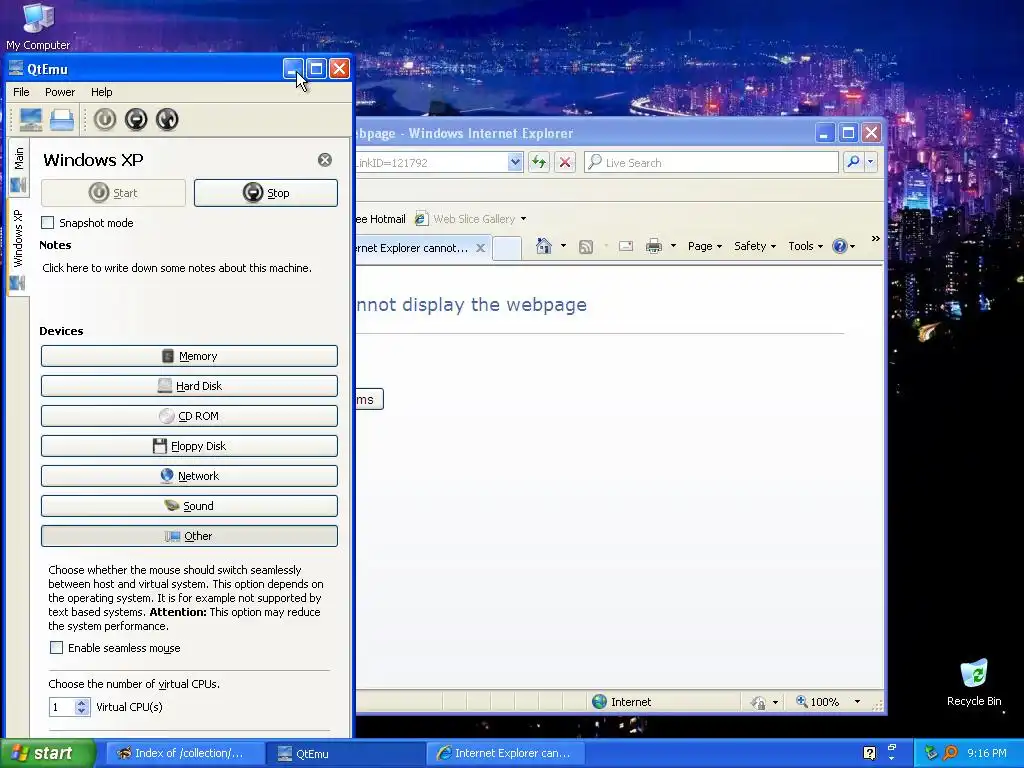Click the protected mode lock icon in status bar
This screenshot has width=1024, height=768.
tap(758, 703)
